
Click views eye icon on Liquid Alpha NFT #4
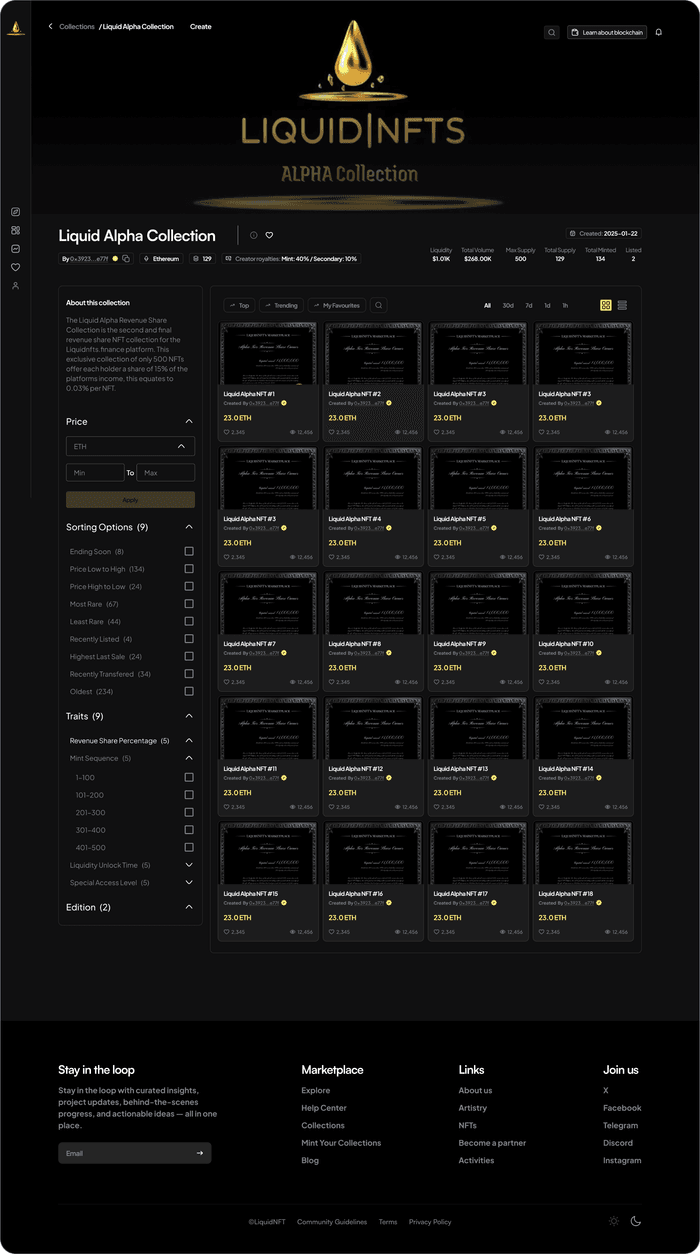point(398,557)
